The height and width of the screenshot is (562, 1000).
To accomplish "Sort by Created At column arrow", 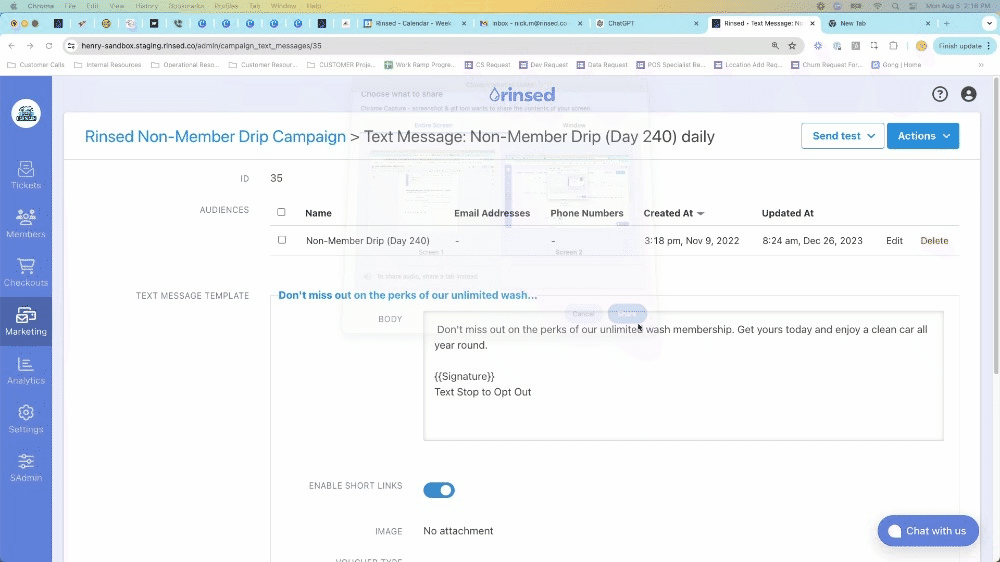I will click(700, 214).
